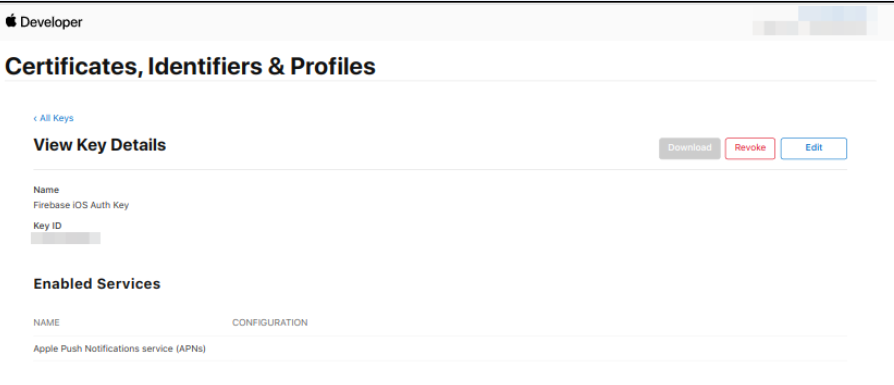The width and height of the screenshot is (894, 385).
Task: Click the empty top header bar beside Developer
Action: [416, 22]
